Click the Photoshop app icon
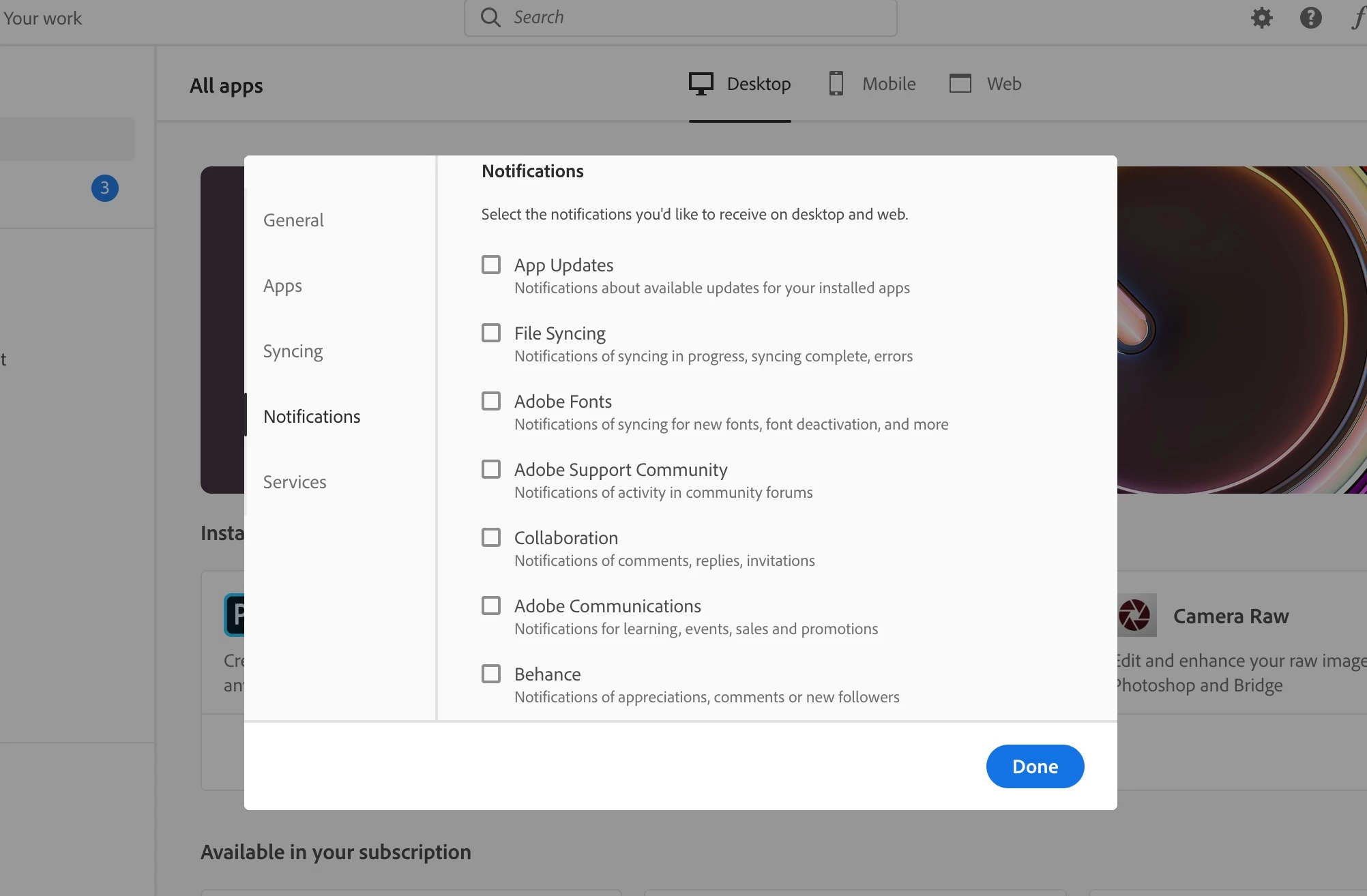This screenshot has width=1367, height=896. (235, 615)
